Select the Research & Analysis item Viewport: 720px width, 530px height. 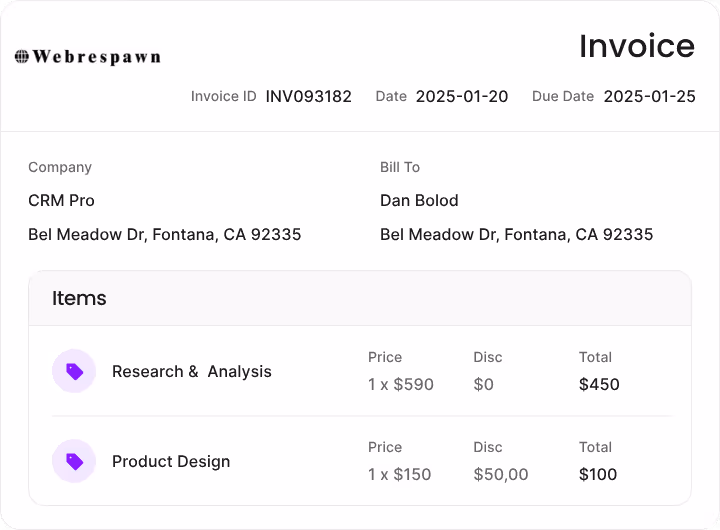coord(191,371)
